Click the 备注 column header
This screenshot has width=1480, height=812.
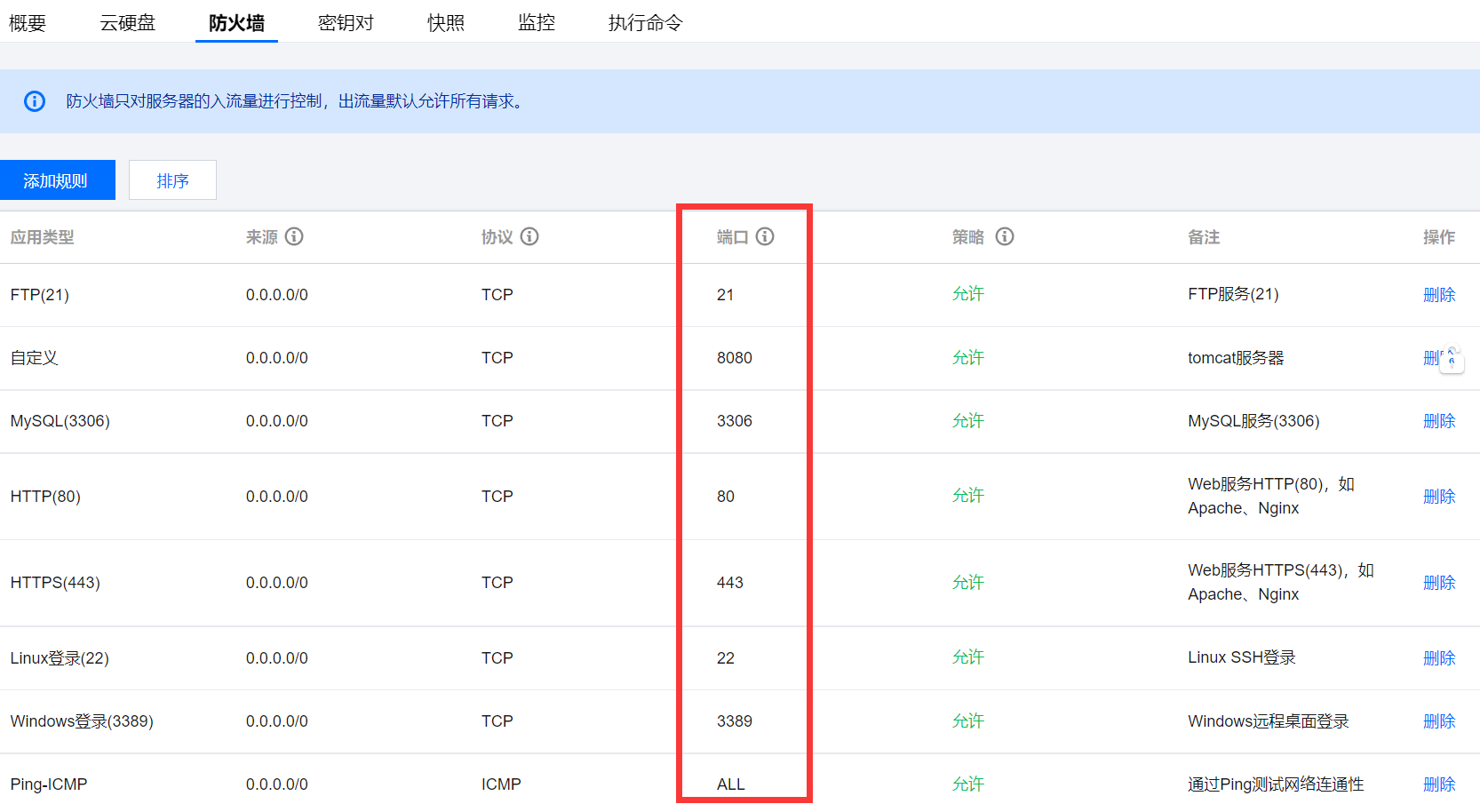tap(1204, 237)
